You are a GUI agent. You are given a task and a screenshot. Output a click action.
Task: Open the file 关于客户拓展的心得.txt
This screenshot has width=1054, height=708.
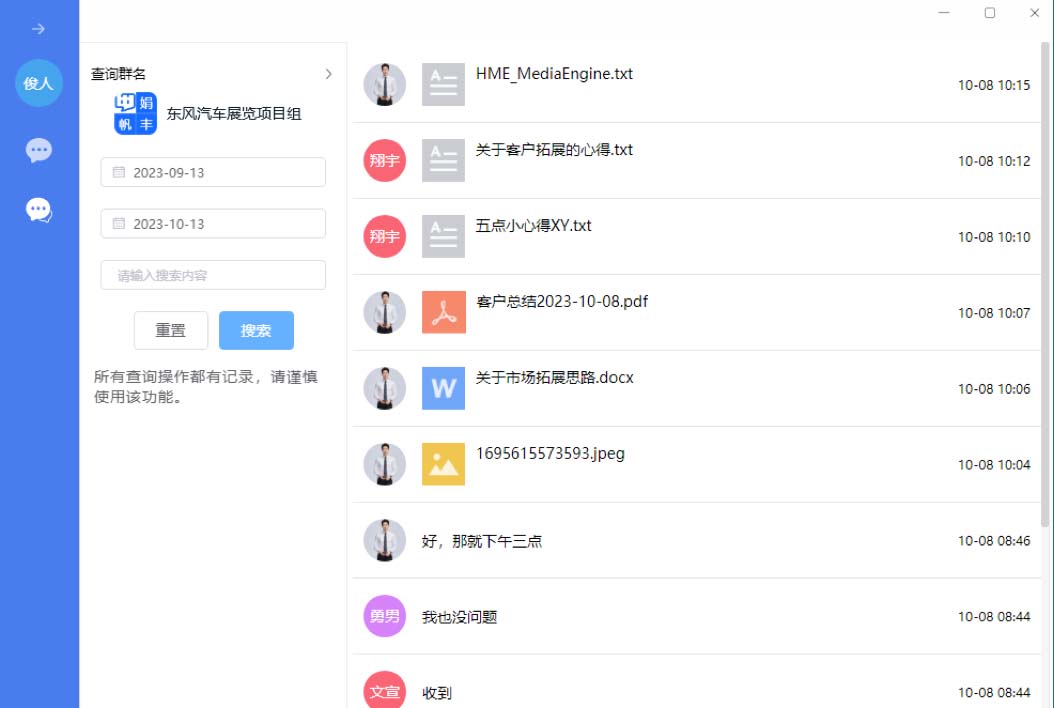[554, 150]
